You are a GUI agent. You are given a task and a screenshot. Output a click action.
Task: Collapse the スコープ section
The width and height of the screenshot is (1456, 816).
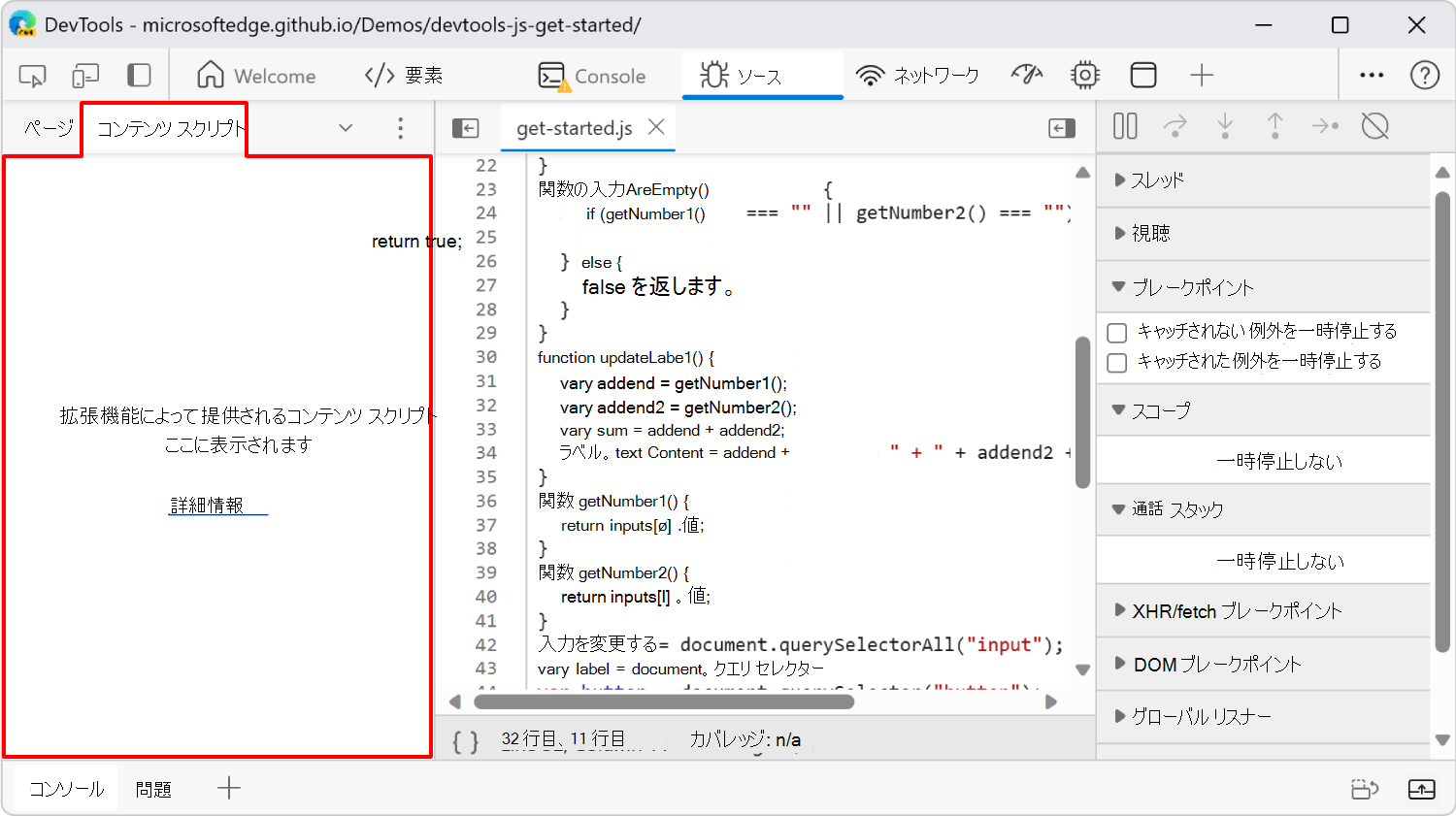coord(1264,410)
